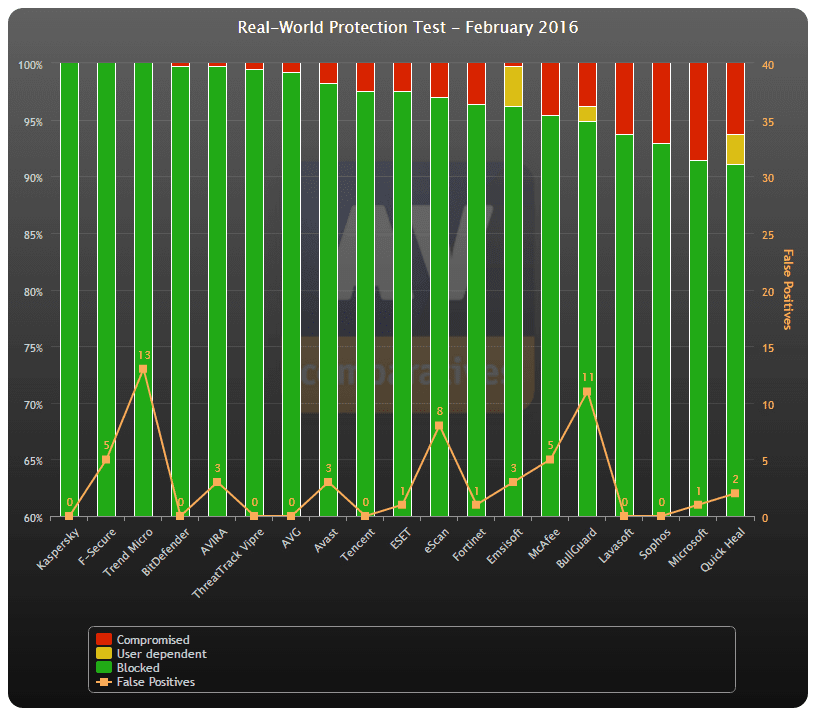Image resolution: width=814 pixels, height=712 pixels.
Task: Select the Trend Micro false positive marker labeled 13
Action: point(143,369)
